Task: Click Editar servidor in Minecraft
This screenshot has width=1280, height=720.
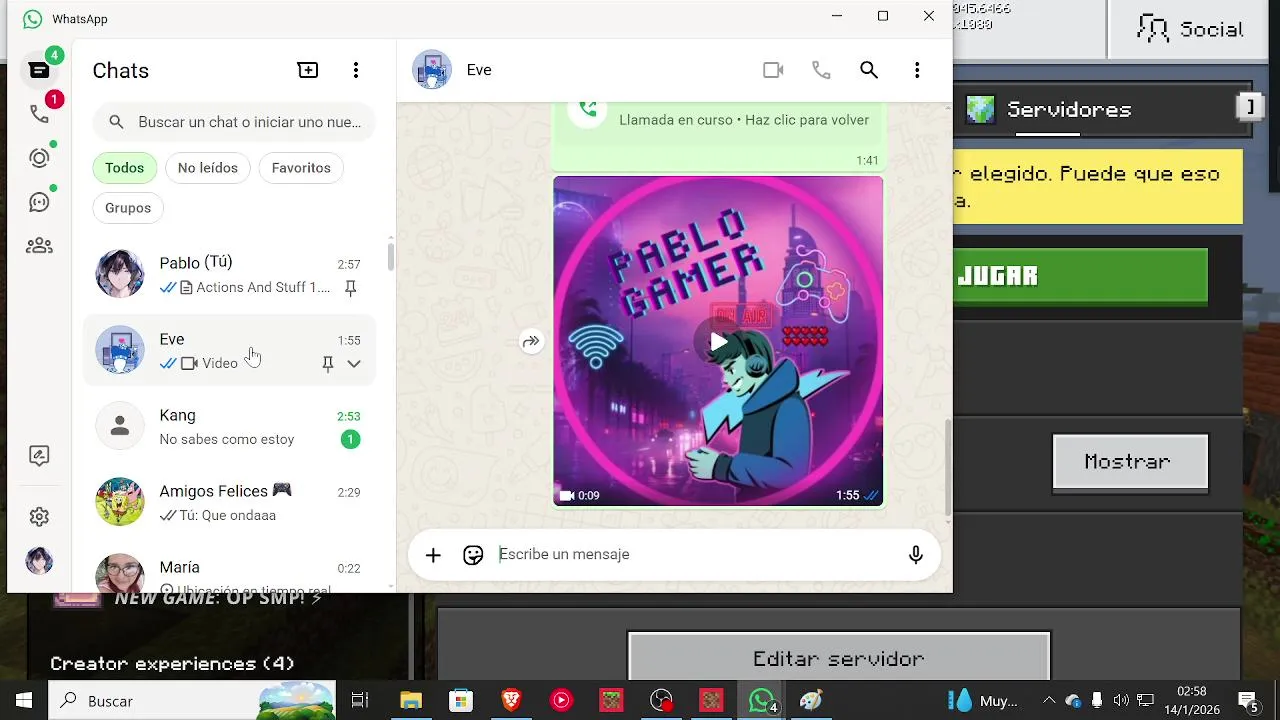Action: click(839, 659)
